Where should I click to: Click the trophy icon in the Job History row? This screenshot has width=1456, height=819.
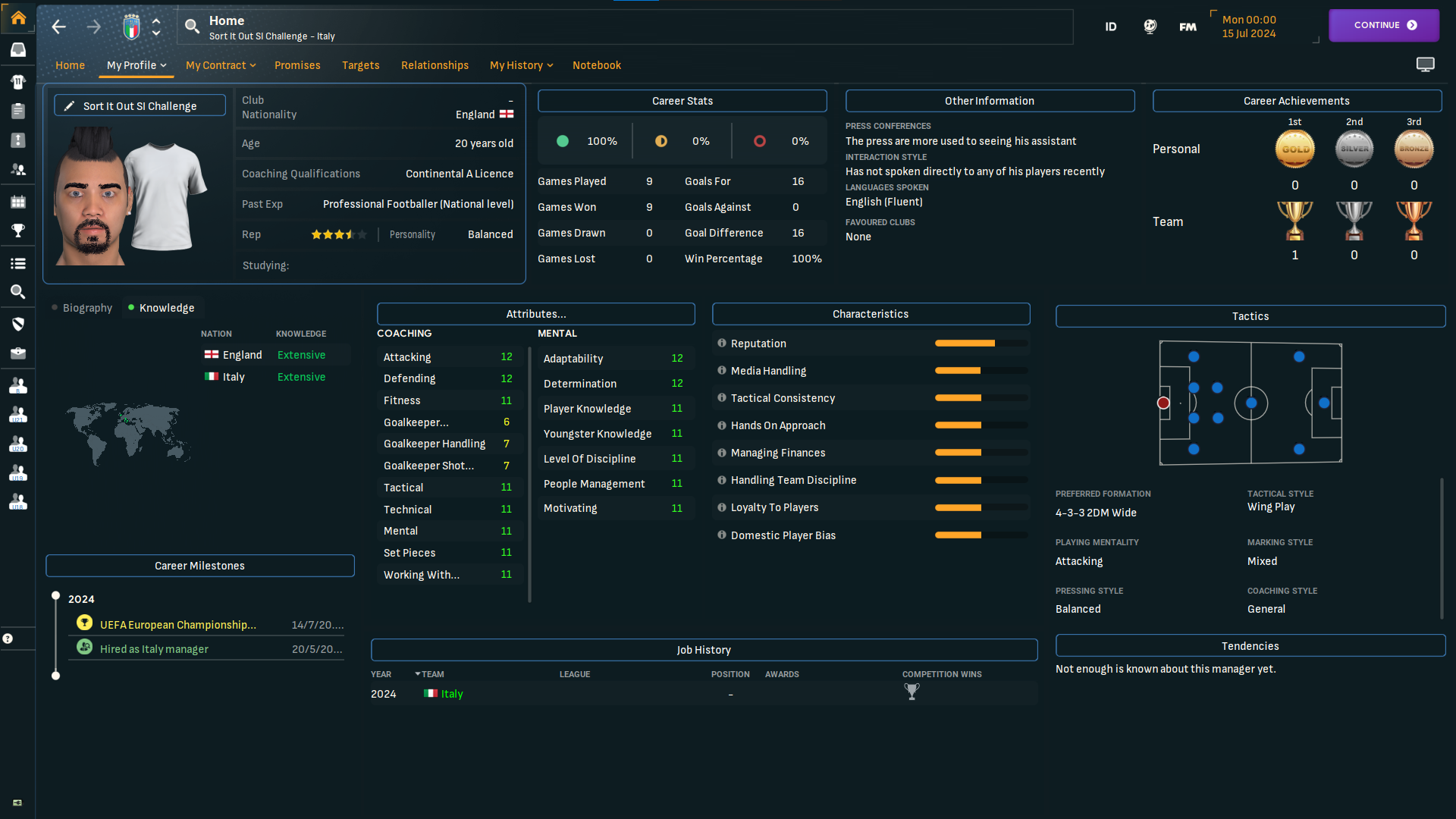pos(912,692)
